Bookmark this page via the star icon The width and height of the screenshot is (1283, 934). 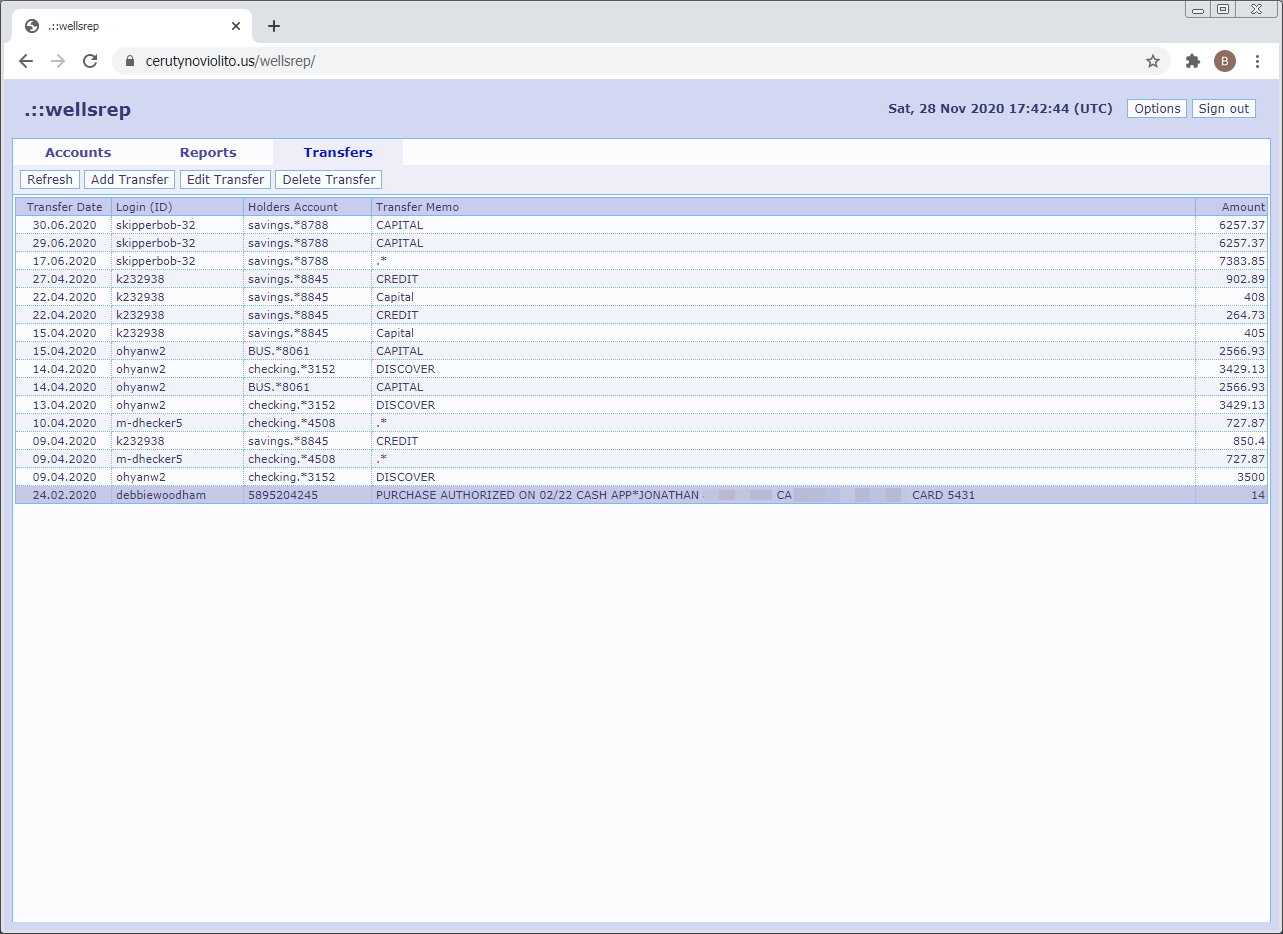point(1153,61)
